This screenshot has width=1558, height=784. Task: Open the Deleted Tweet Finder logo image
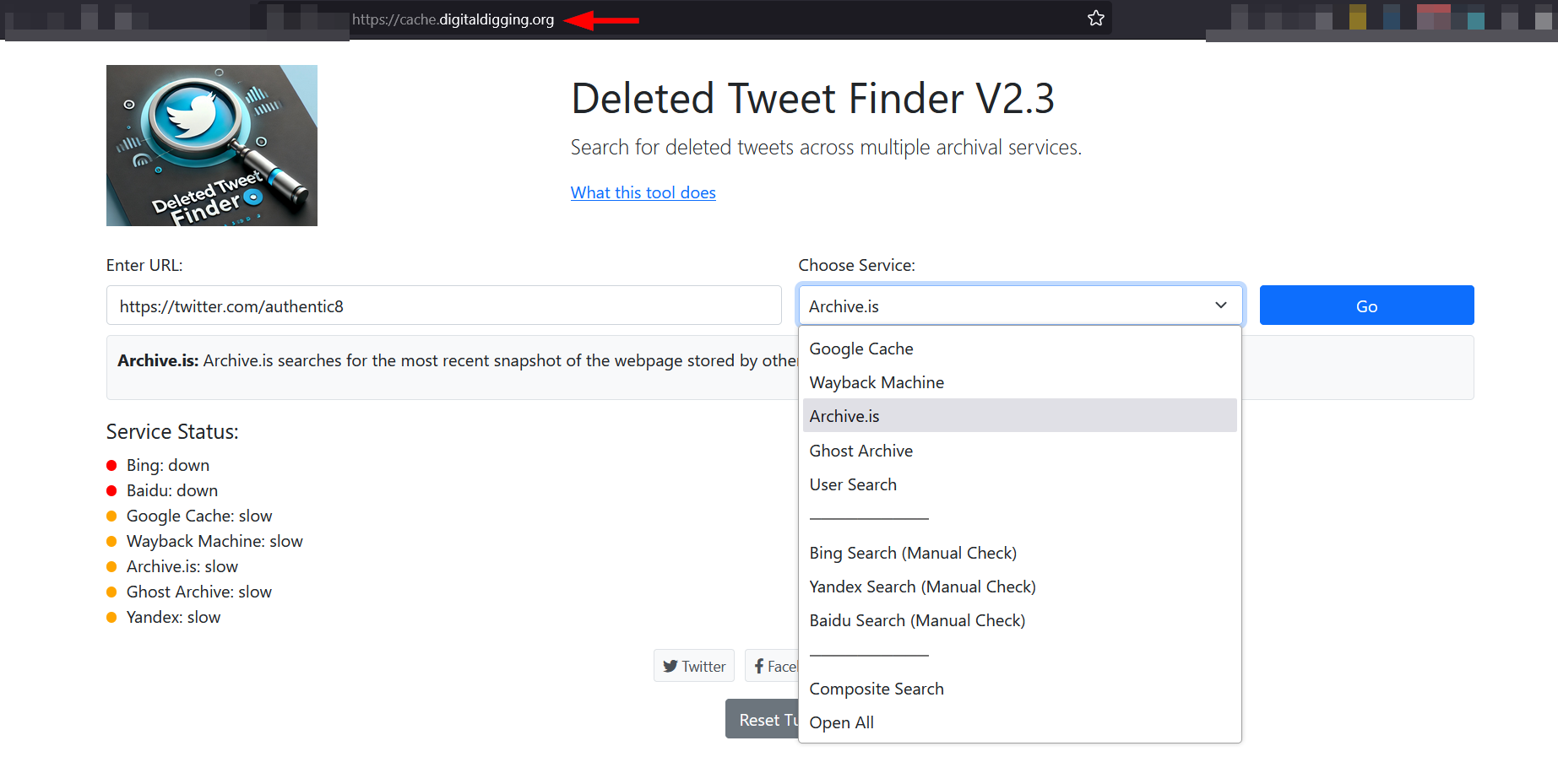point(212,145)
